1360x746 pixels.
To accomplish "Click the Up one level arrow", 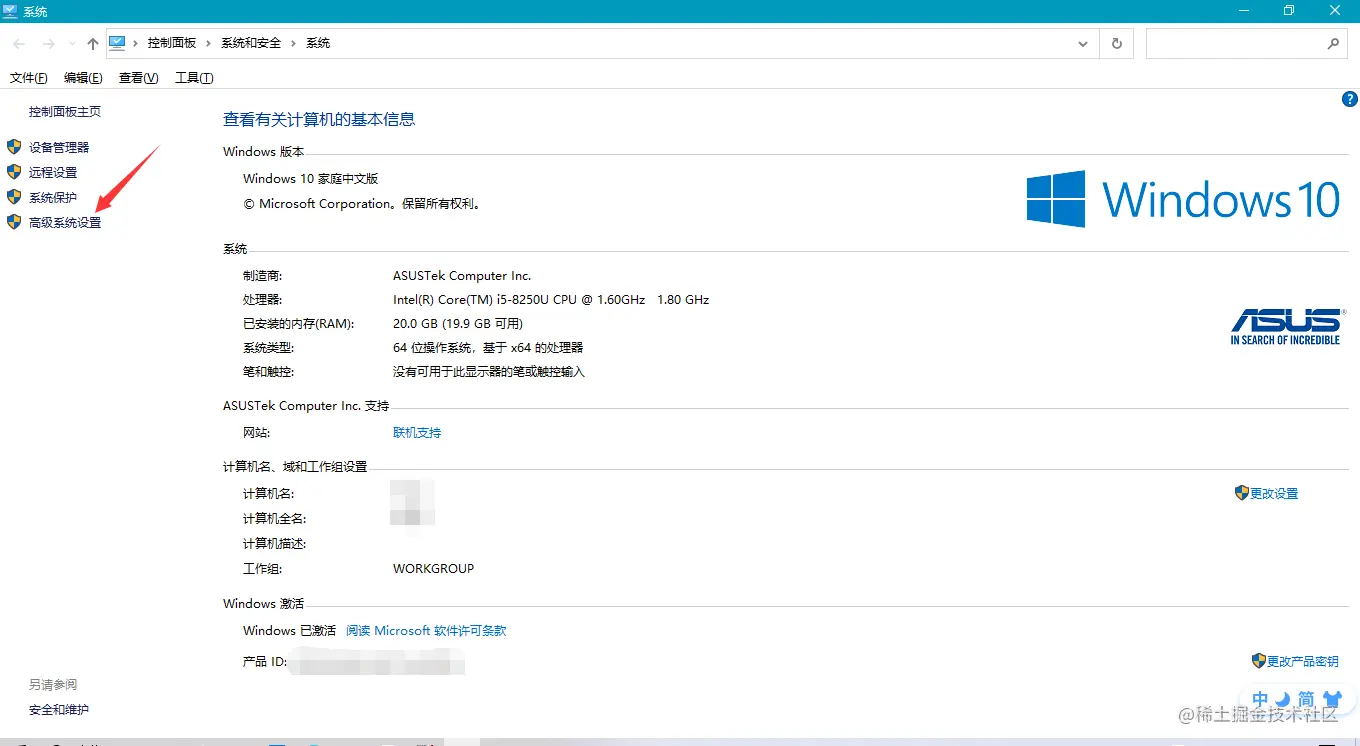I will tap(93, 44).
